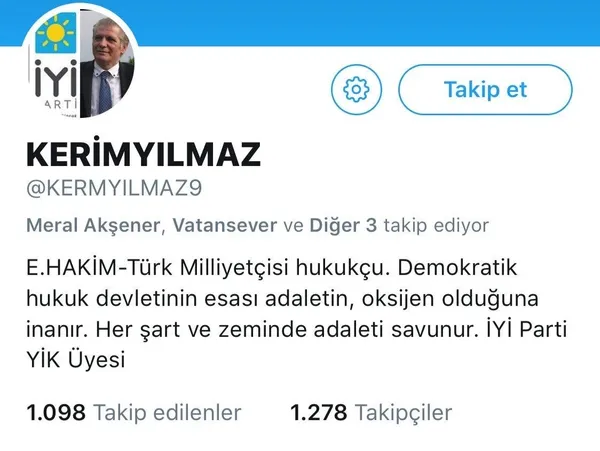600x451 pixels.
Task: Open the sun emblem in the avatar
Action: click(x=56, y=33)
